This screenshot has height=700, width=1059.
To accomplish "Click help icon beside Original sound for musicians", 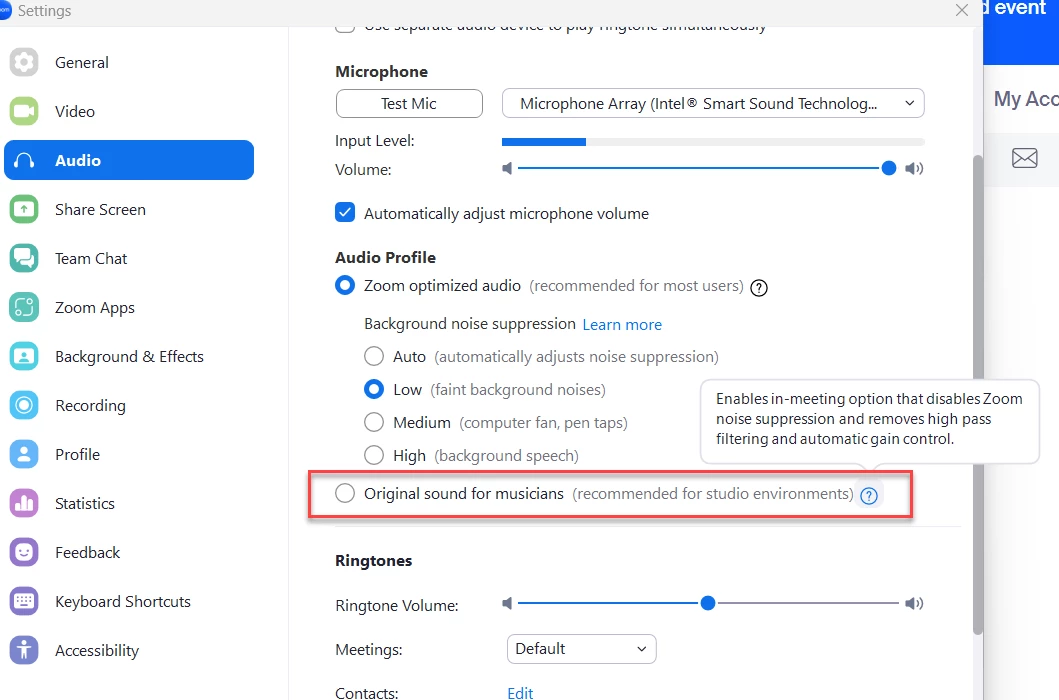I will coord(869,496).
